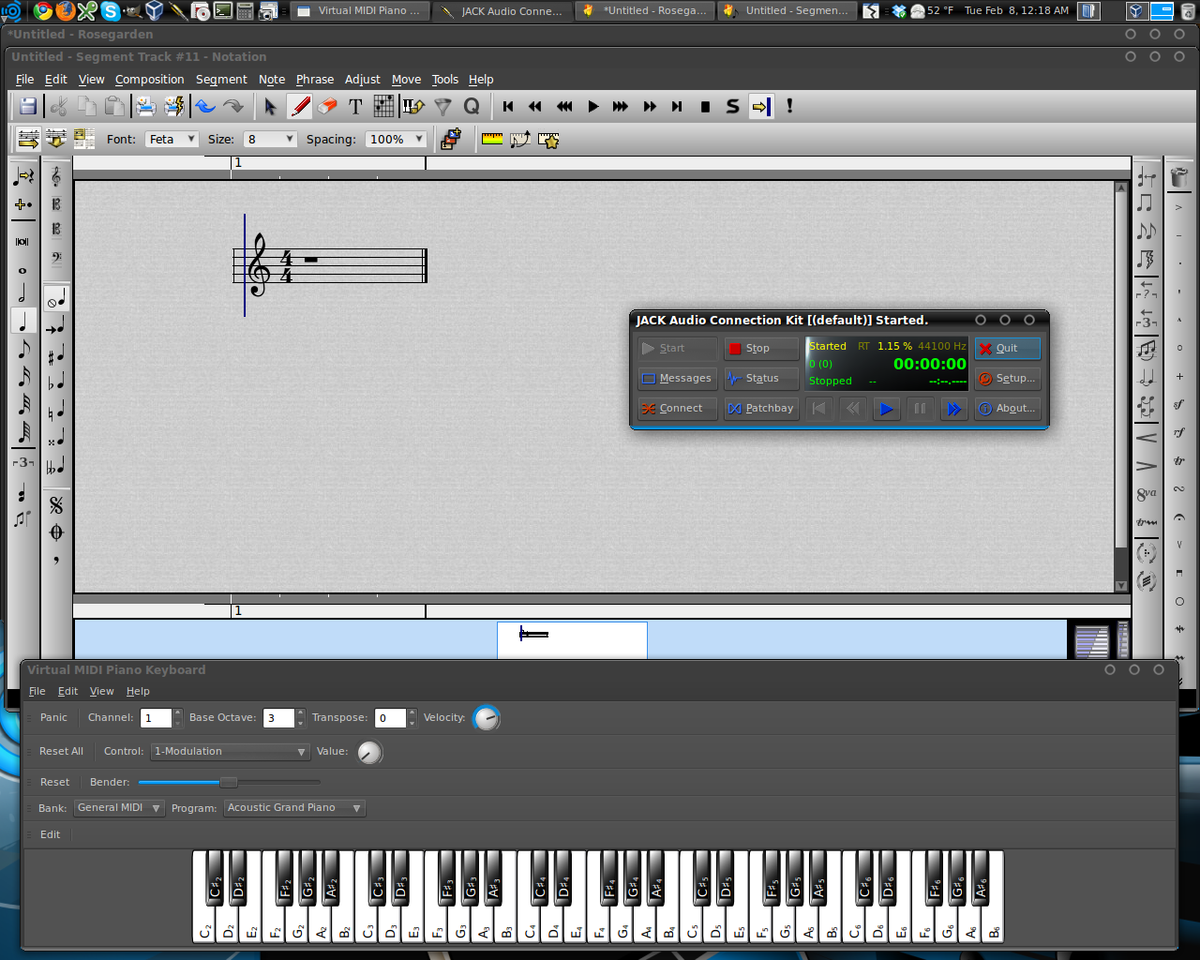Open the JACK Patchbay
The width and height of the screenshot is (1200, 960).
coord(761,408)
